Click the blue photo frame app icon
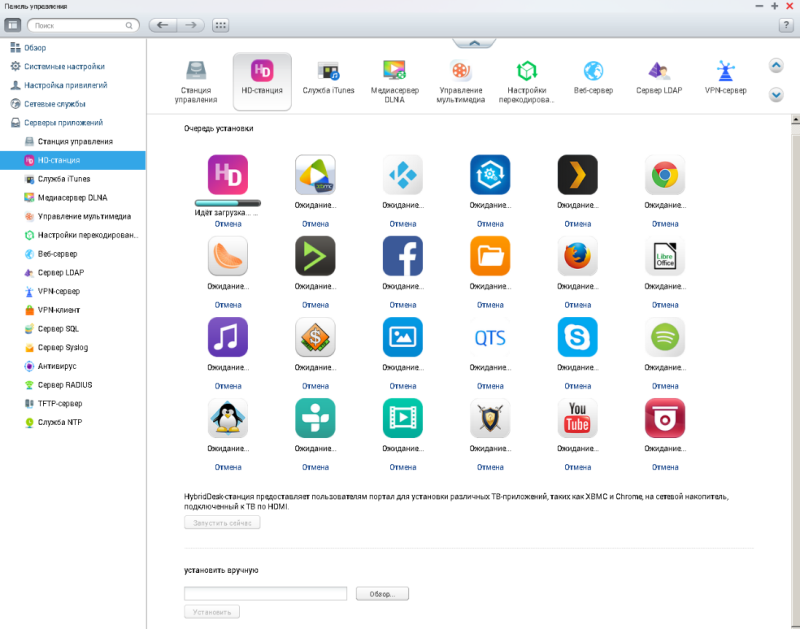The image size is (800, 629). (403, 337)
